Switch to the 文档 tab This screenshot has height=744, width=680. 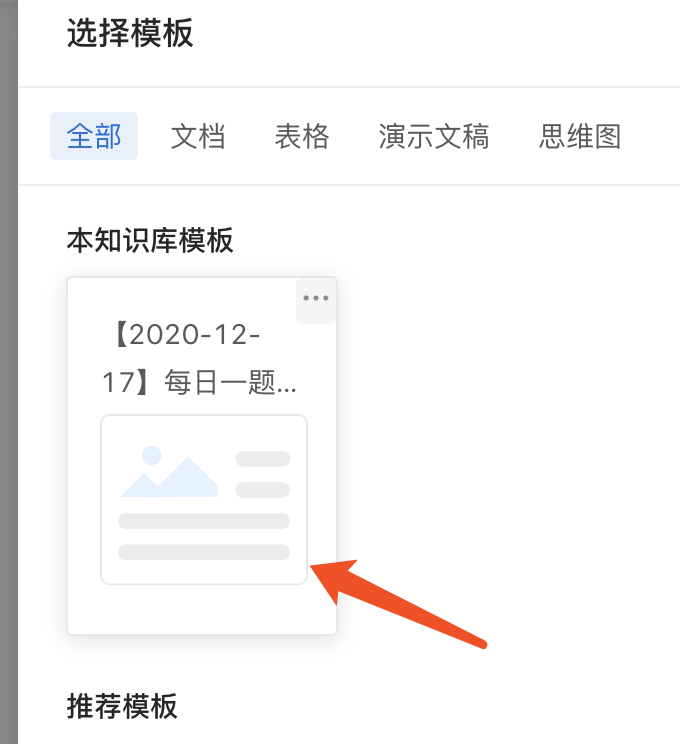tap(198, 136)
